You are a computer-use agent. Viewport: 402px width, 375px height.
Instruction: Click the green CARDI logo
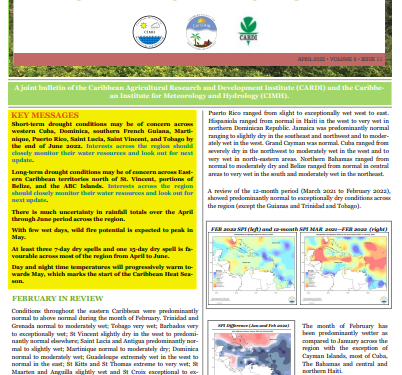pos(248,31)
